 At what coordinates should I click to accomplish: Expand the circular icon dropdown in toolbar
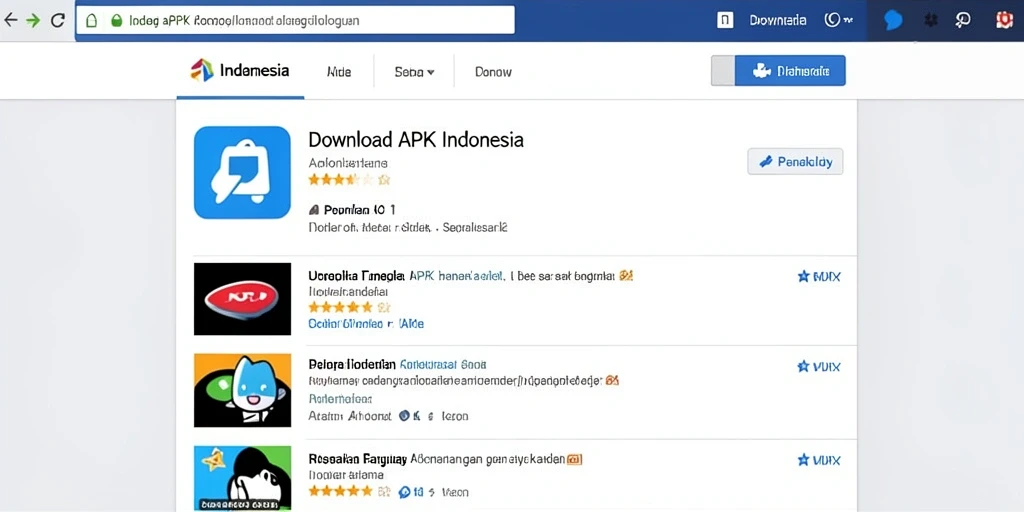click(839, 20)
